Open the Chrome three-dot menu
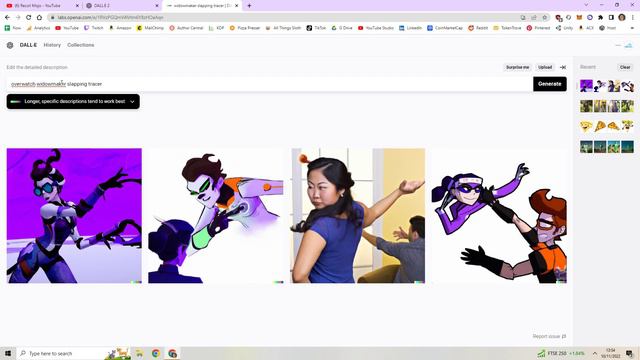640x360 pixels. point(632,18)
